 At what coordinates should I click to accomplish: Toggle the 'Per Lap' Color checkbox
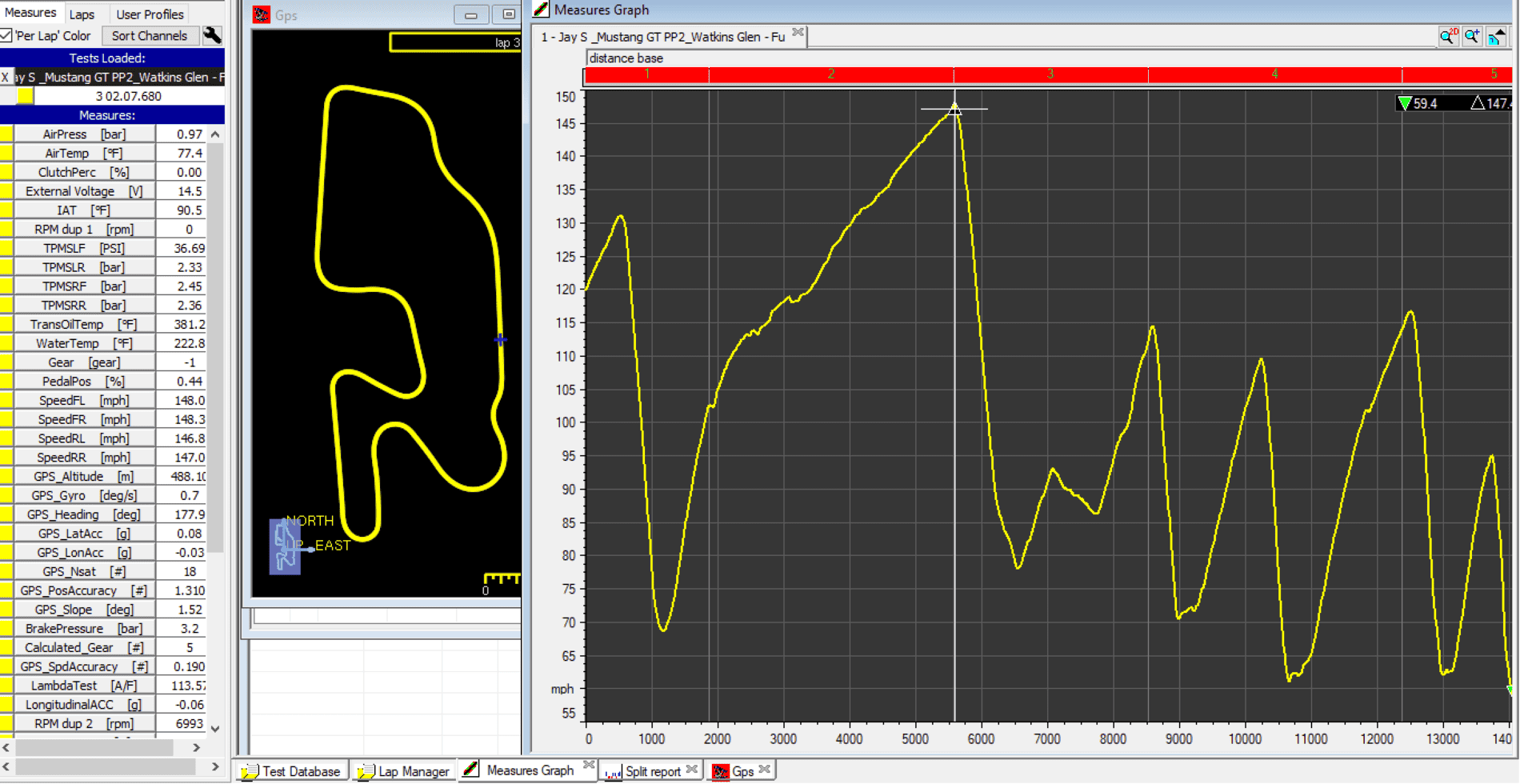coord(6,35)
